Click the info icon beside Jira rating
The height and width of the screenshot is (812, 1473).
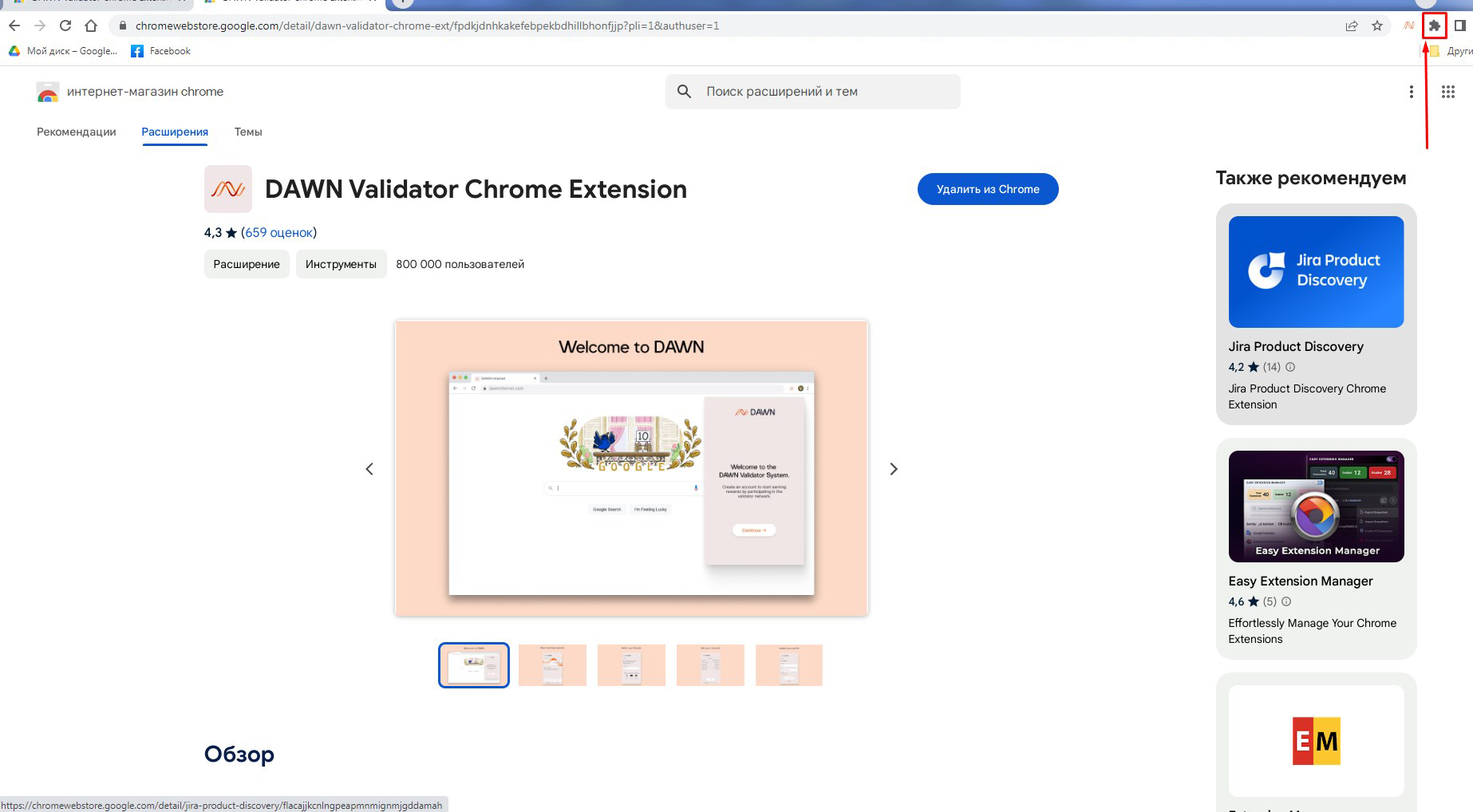tap(1290, 367)
